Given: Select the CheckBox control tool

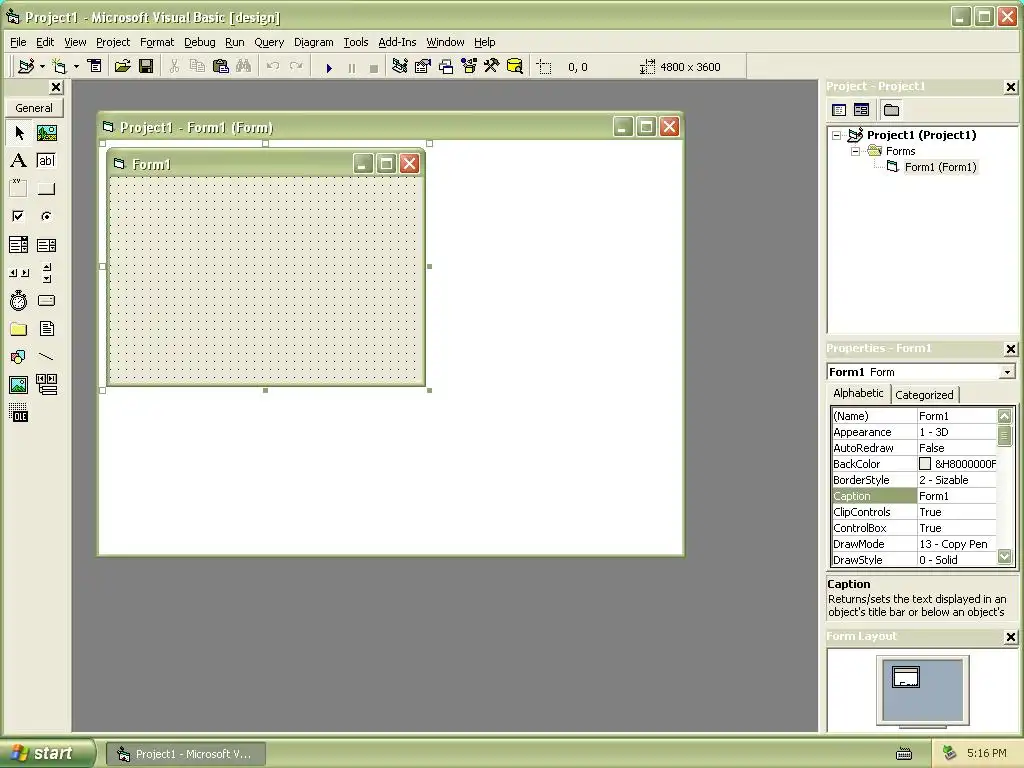Looking at the screenshot, I should [19, 216].
